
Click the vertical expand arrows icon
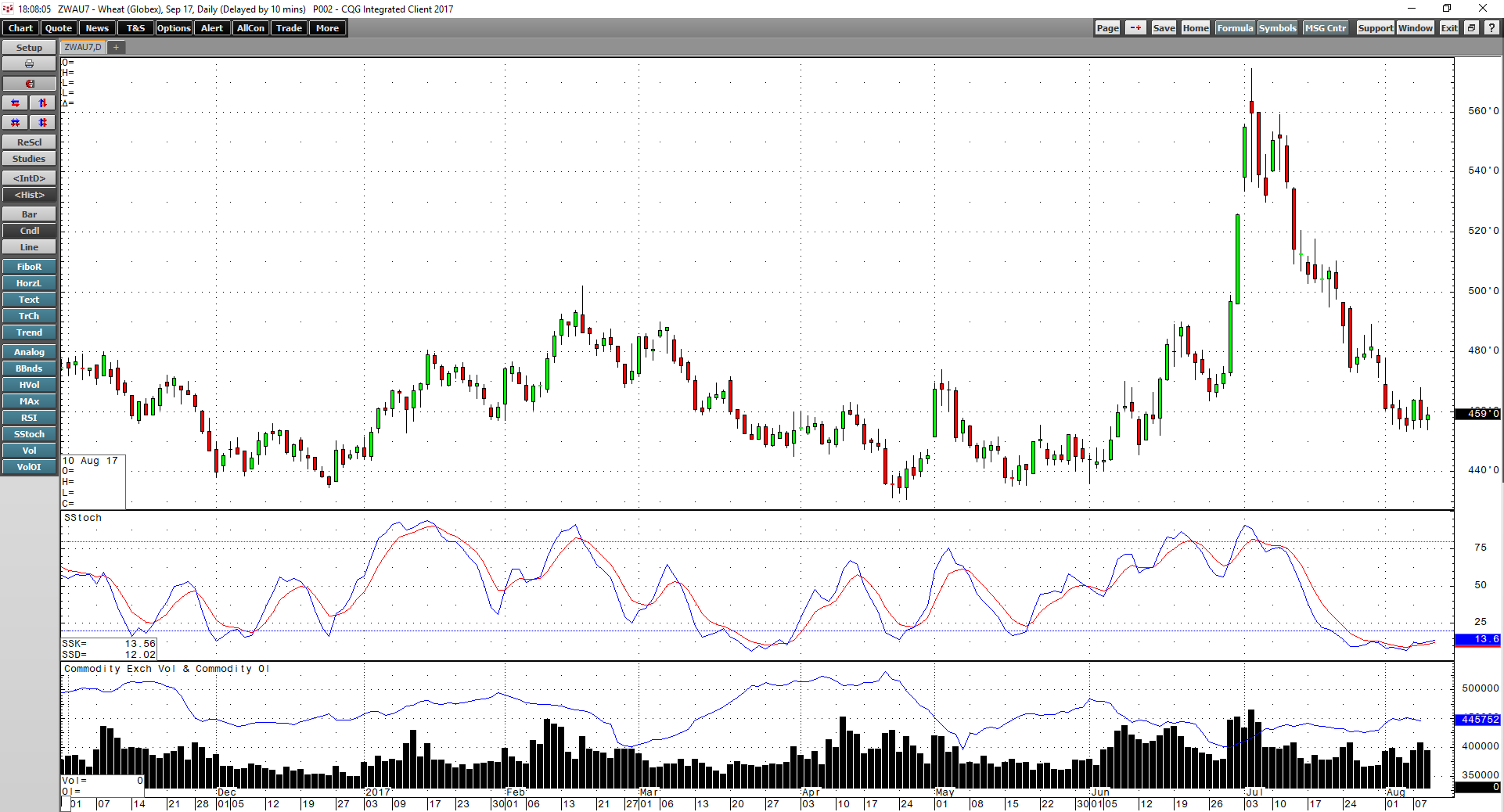[x=42, y=103]
